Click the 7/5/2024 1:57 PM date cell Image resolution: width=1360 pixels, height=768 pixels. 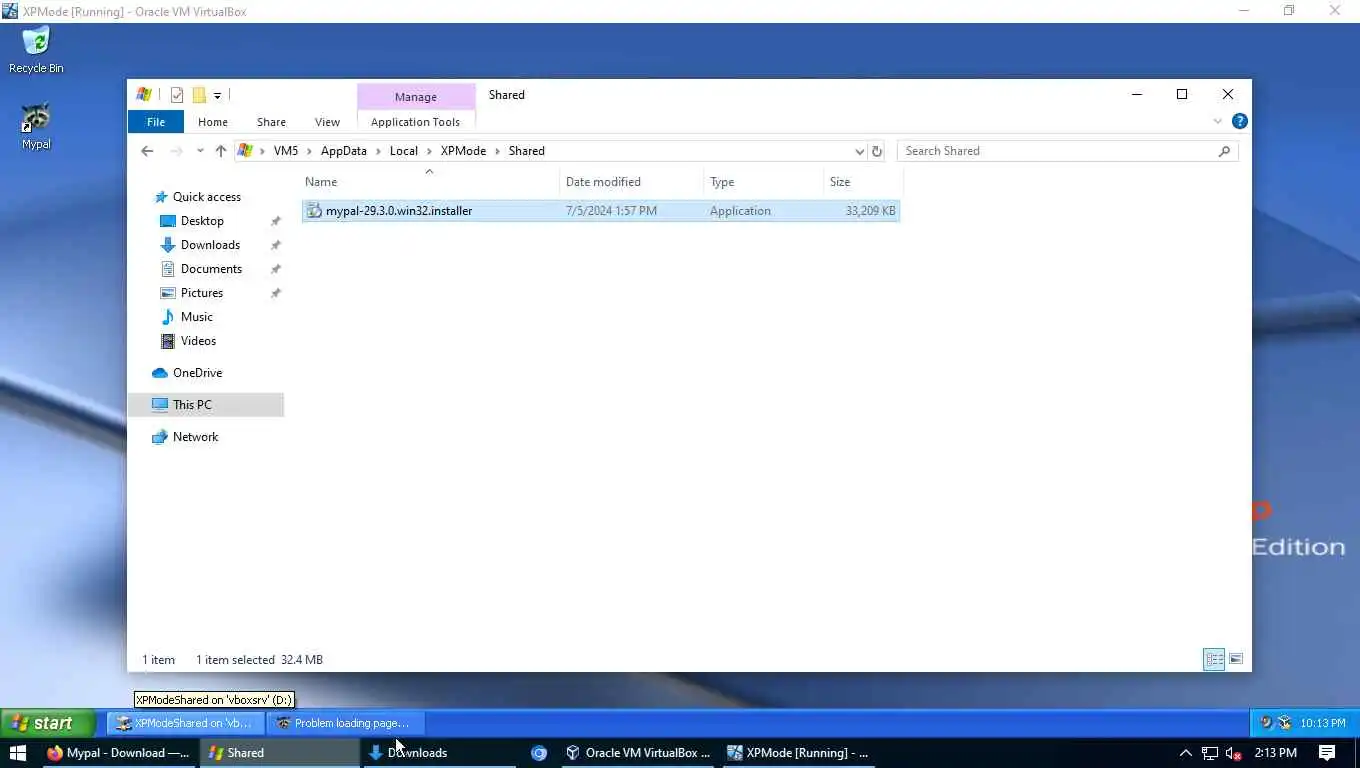point(611,211)
